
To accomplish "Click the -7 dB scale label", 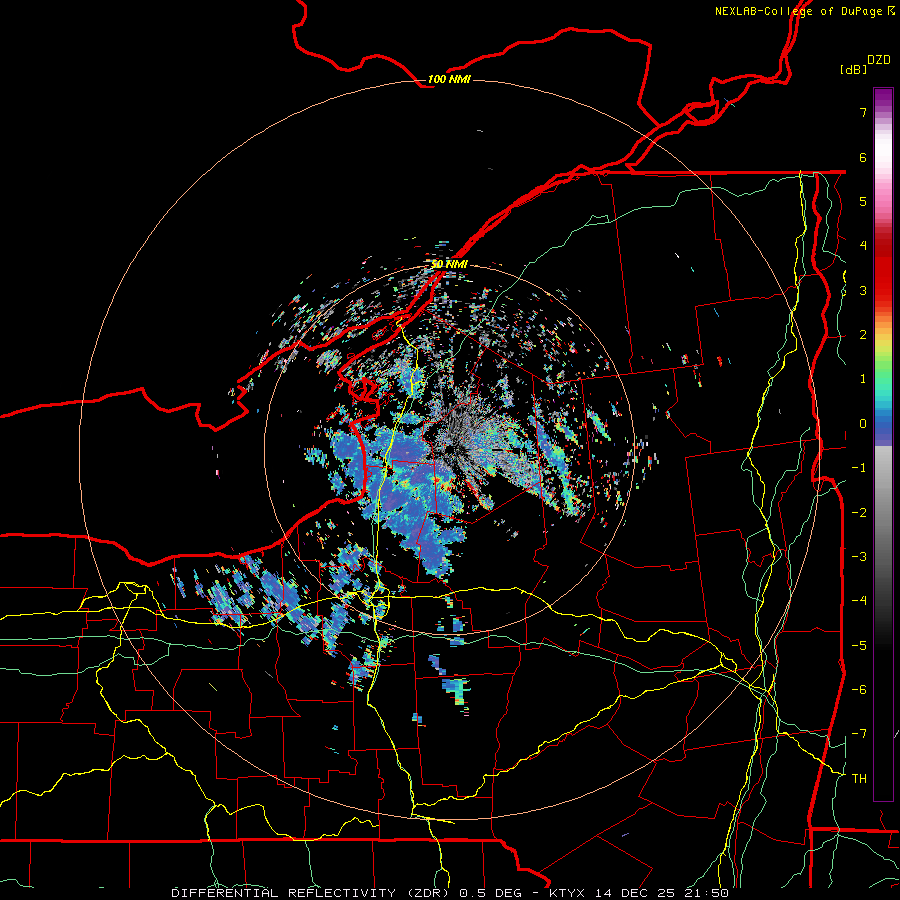I will point(859,734).
